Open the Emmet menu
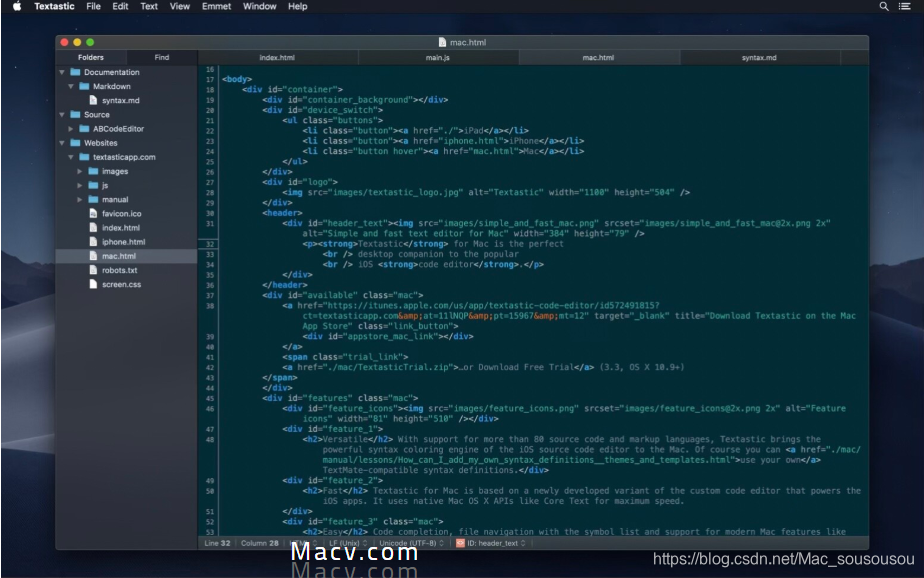This screenshot has width=924, height=578. pyautogui.click(x=216, y=6)
